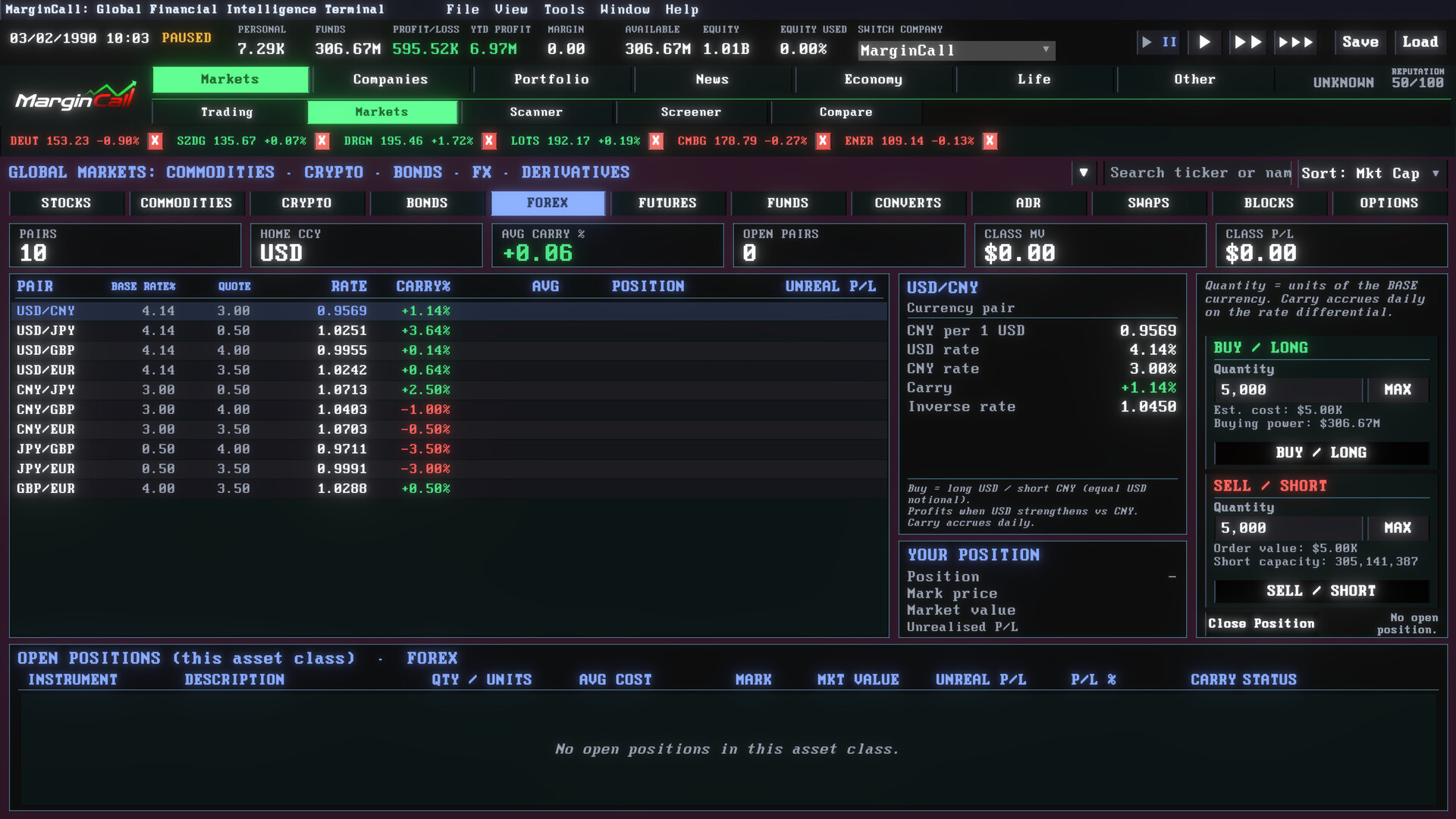
Task: Click the Close Position button
Action: [x=1261, y=623]
